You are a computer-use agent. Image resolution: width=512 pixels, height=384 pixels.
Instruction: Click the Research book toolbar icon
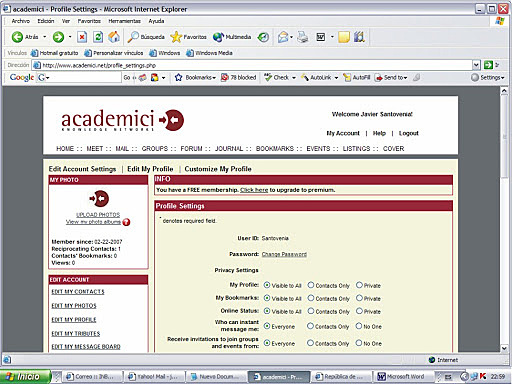tap(359, 37)
